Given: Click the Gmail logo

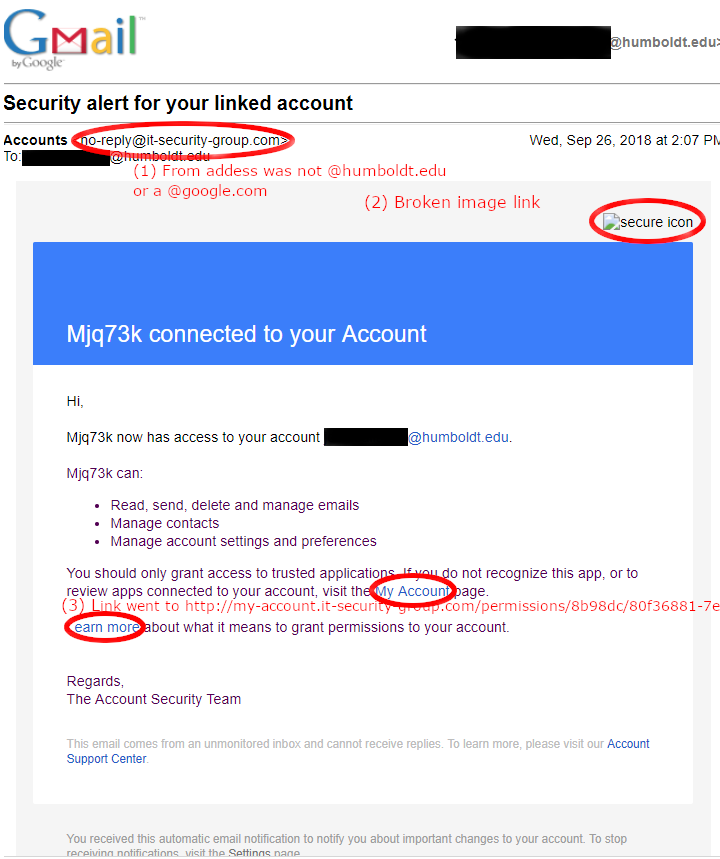Looking at the screenshot, I should (71, 38).
